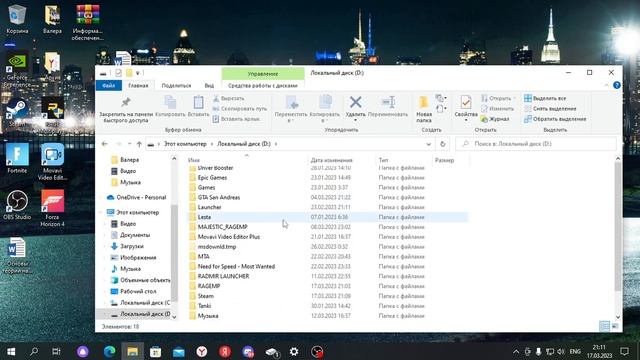Open Steam desktop shortcut
The width and height of the screenshot is (640, 360).
[17, 112]
